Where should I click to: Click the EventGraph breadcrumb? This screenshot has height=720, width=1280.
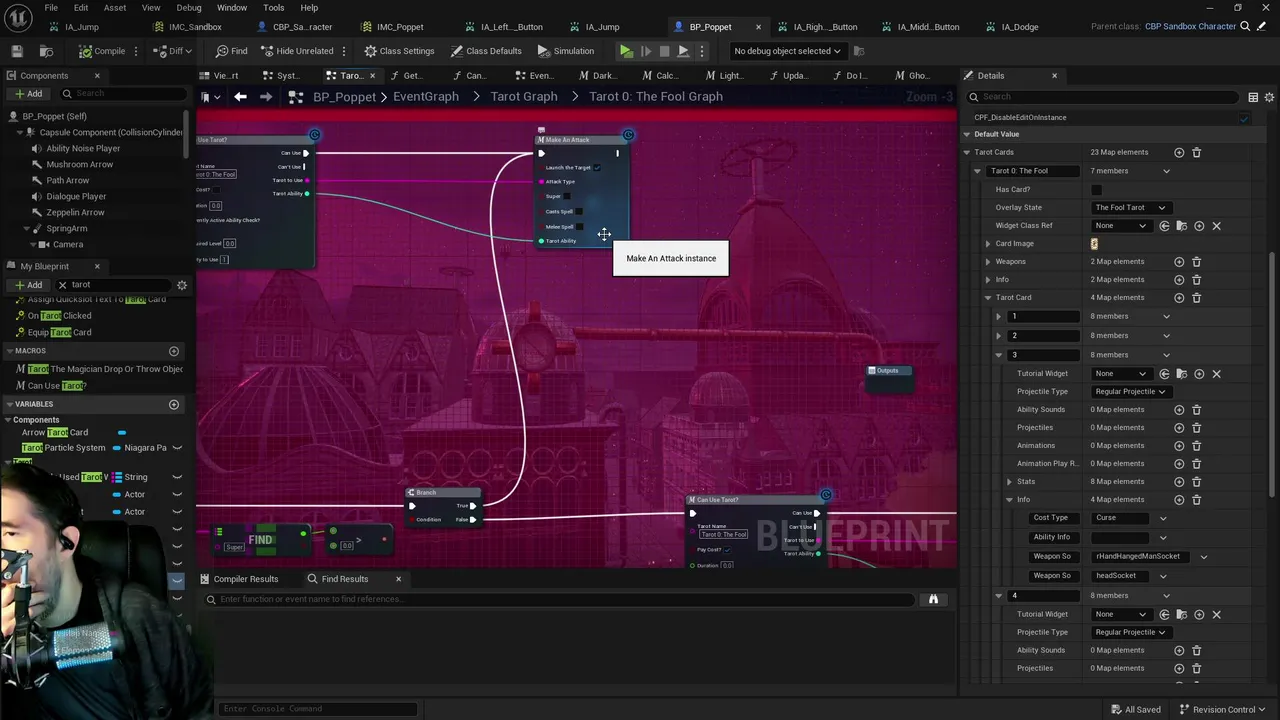click(426, 97)
